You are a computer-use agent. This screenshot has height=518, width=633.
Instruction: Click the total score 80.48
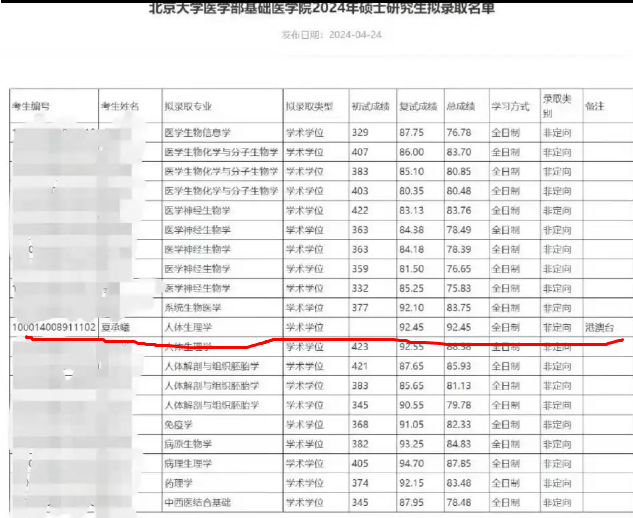(x=459, y=191)
